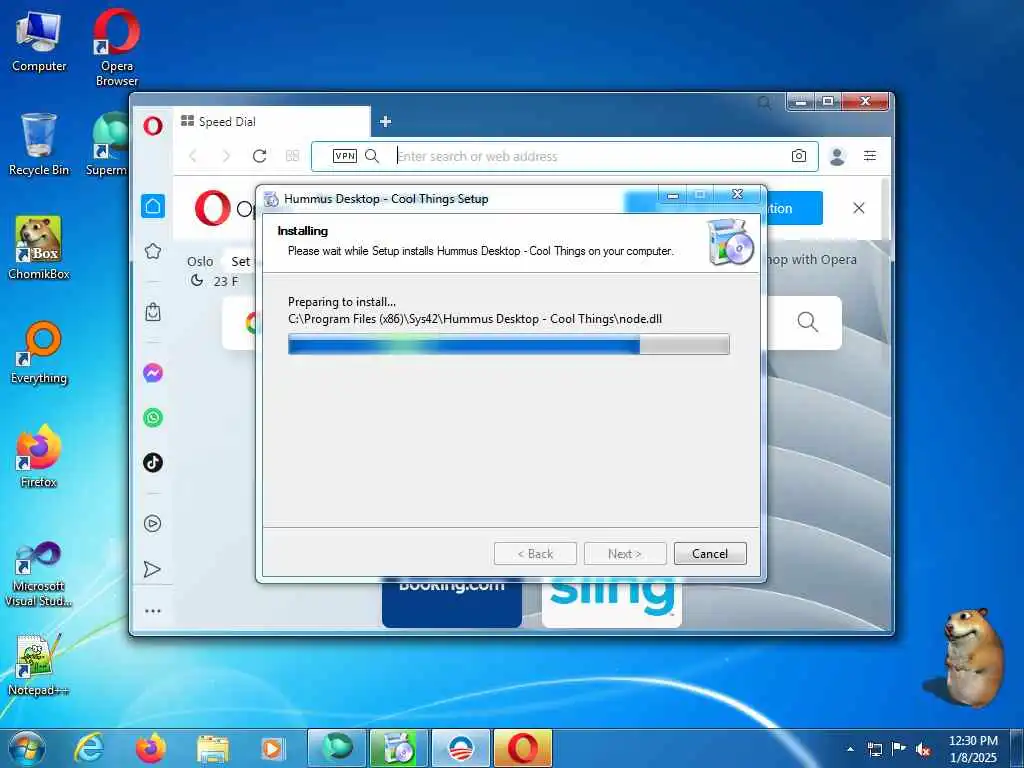Select the Supermium desktop shortcut
1024x768 pixels.
click(x=107, y=145)
